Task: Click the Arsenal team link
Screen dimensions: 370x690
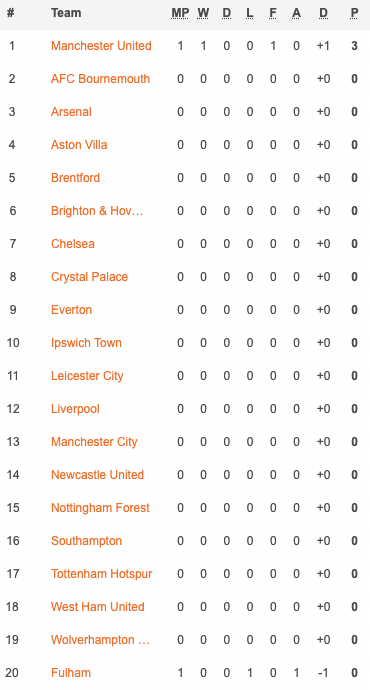Action: [x=71, y=112]
